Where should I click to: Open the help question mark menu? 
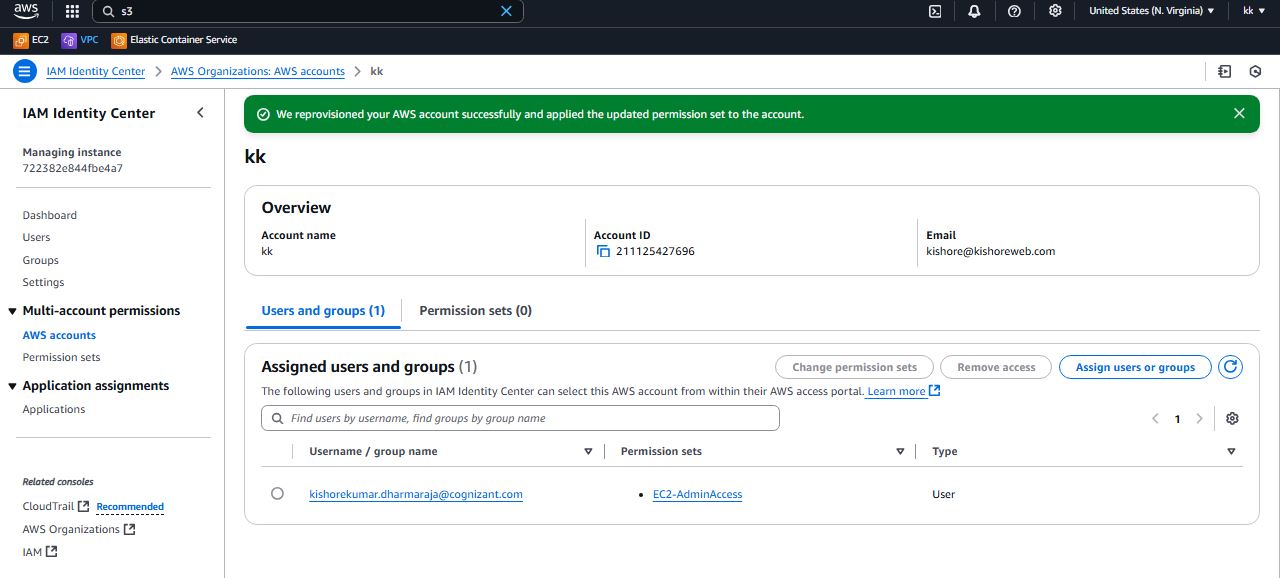1014,11
